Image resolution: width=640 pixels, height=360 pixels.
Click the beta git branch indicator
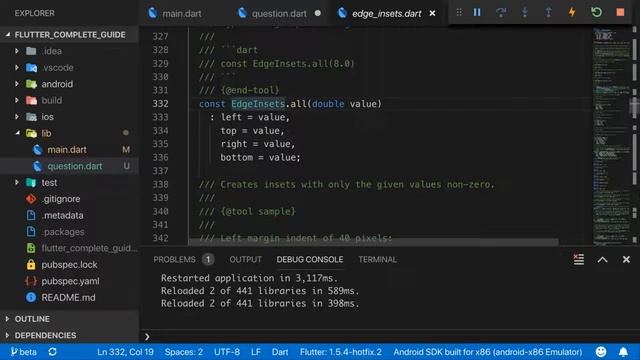pos(24,352)
